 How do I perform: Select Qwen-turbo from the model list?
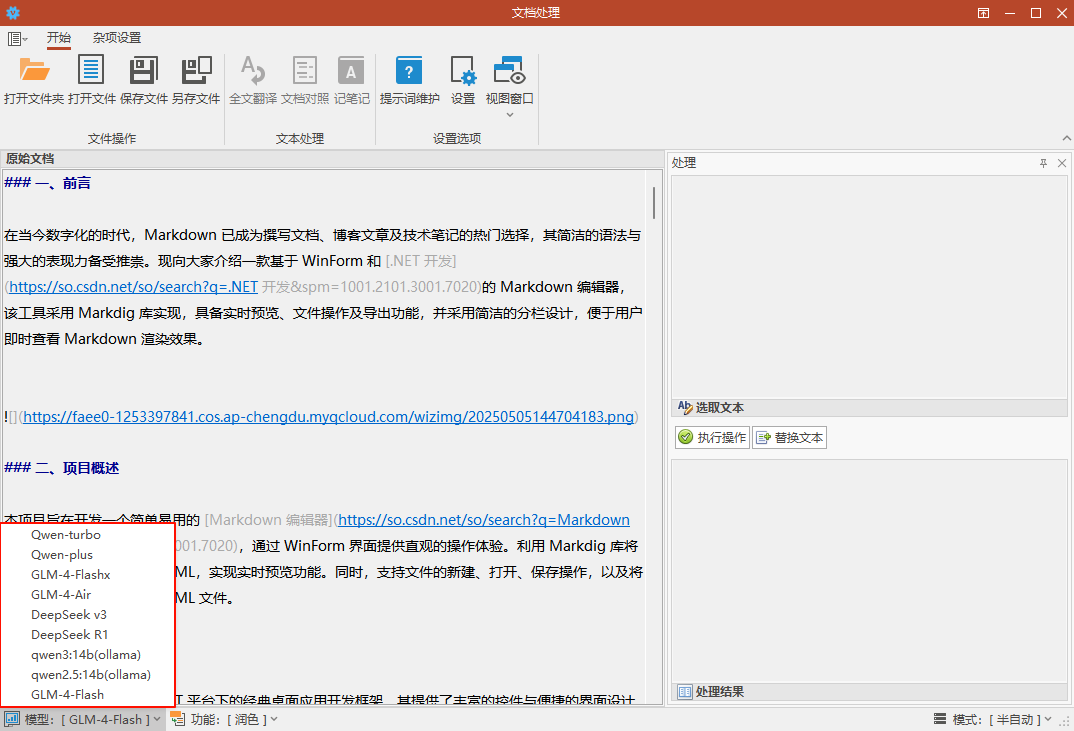[66, 535]
